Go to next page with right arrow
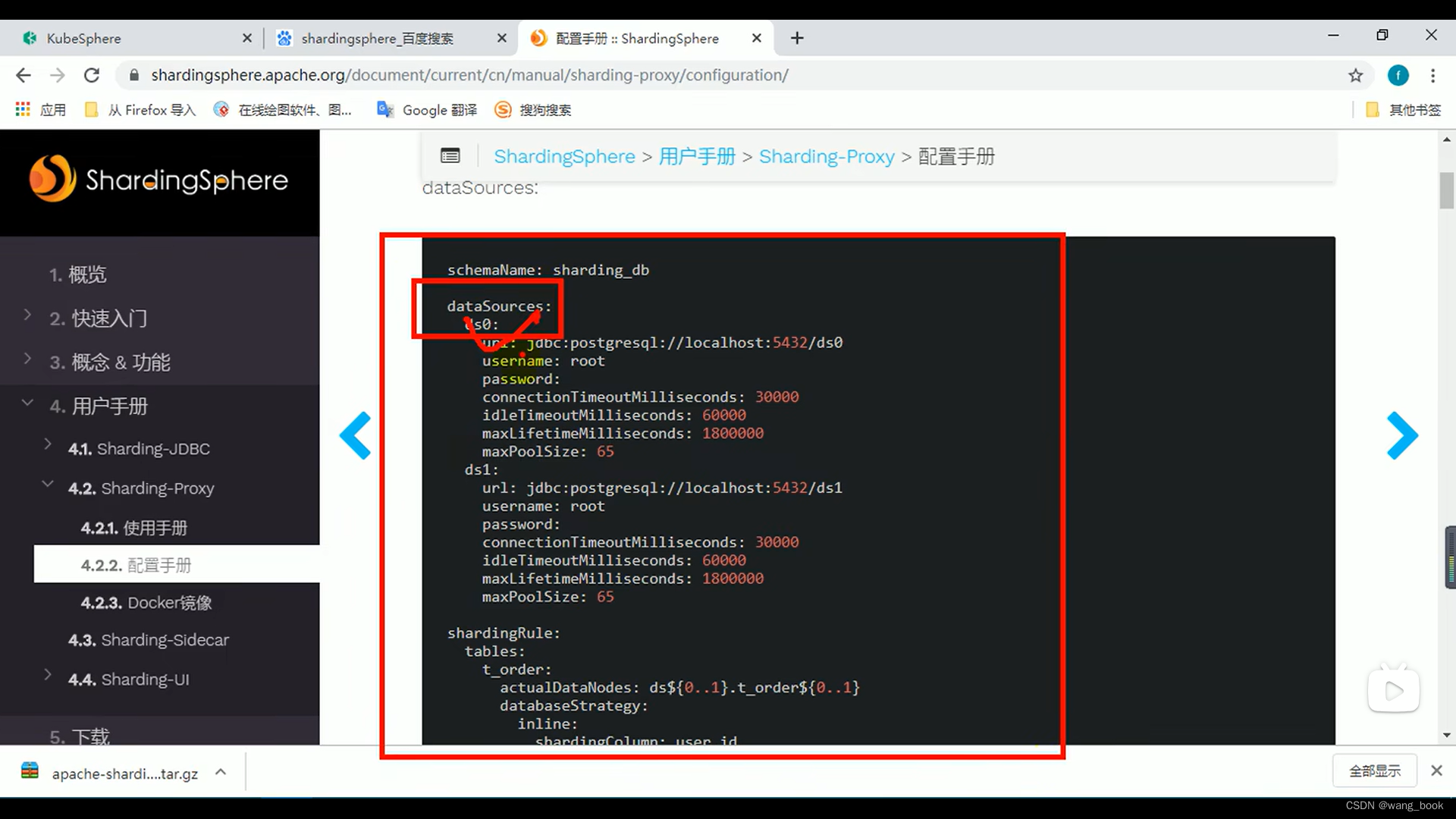Viewport: 1456px width, 819px height. tap(1402, 435)
